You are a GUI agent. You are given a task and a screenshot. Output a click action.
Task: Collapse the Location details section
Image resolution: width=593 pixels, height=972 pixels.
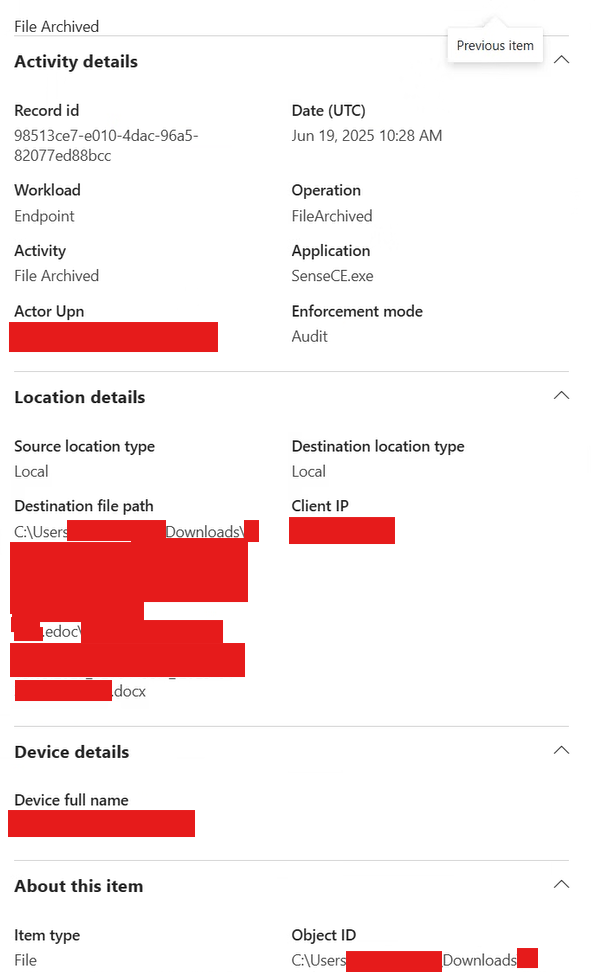click(x=561, y=395)
